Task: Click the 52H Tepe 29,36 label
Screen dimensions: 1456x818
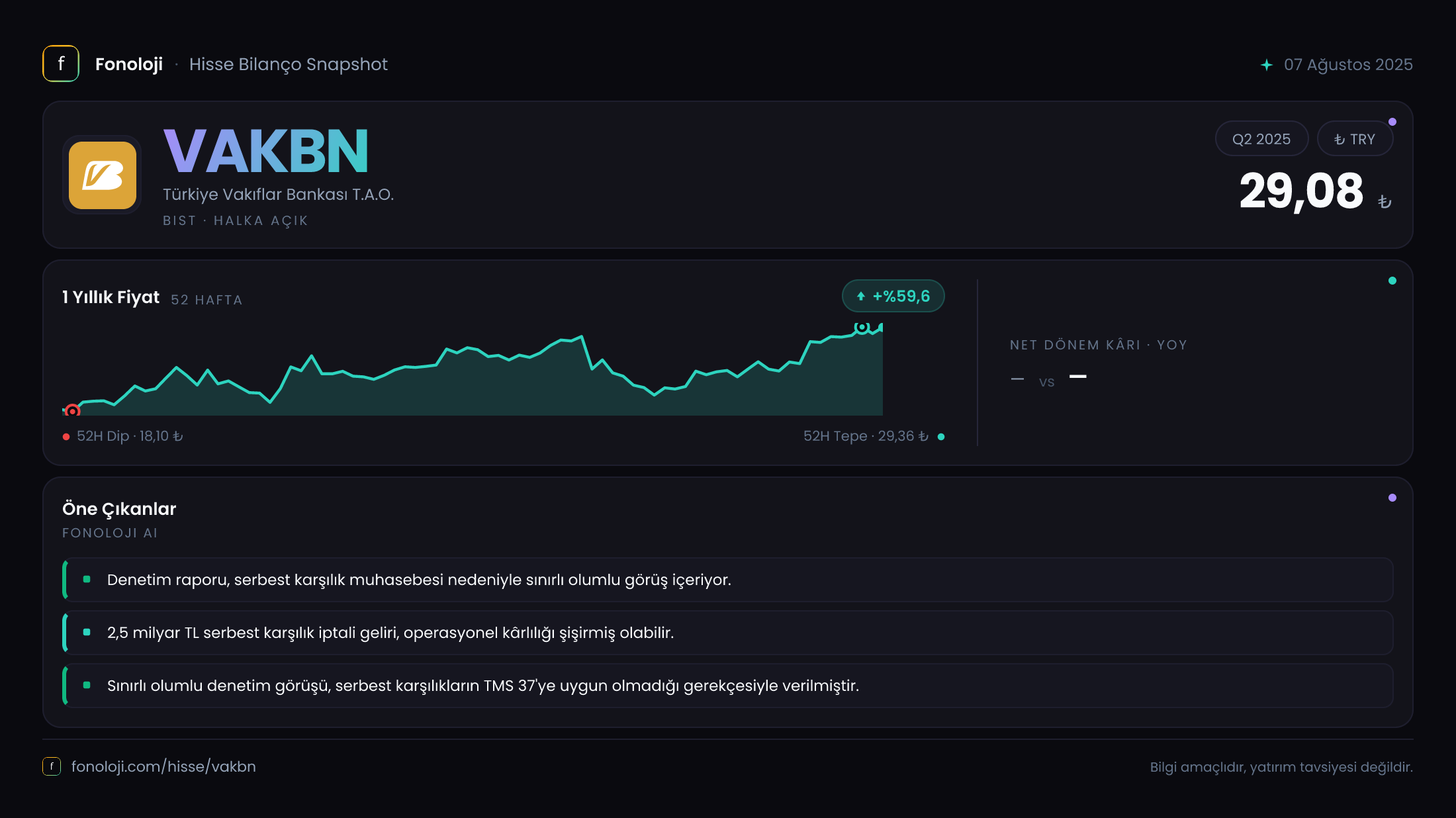Action: pyautogui.click(x=866, y=436)
